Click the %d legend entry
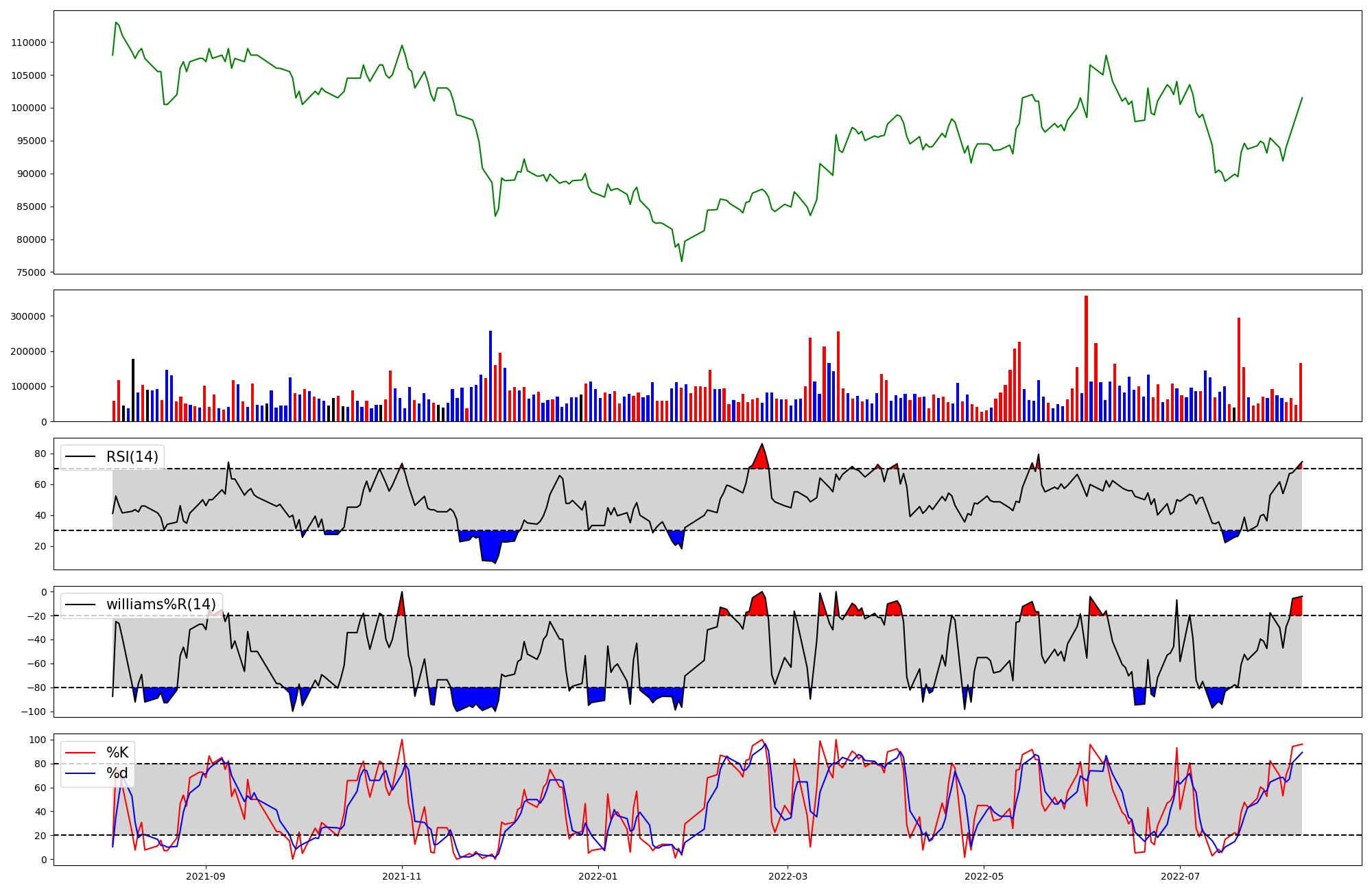The height and width of the screenshot is (892, 1372). (117, 774)
